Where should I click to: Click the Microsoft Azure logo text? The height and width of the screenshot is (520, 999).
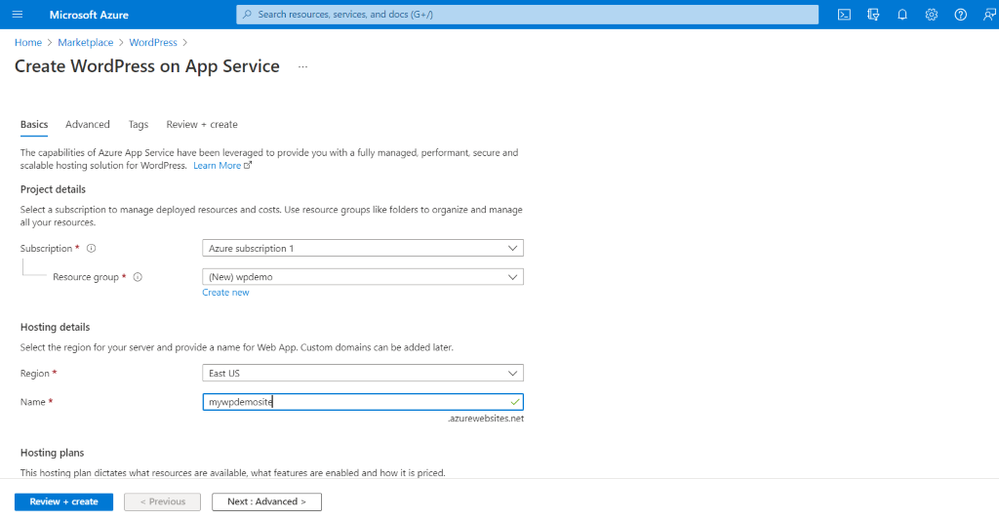89,15
